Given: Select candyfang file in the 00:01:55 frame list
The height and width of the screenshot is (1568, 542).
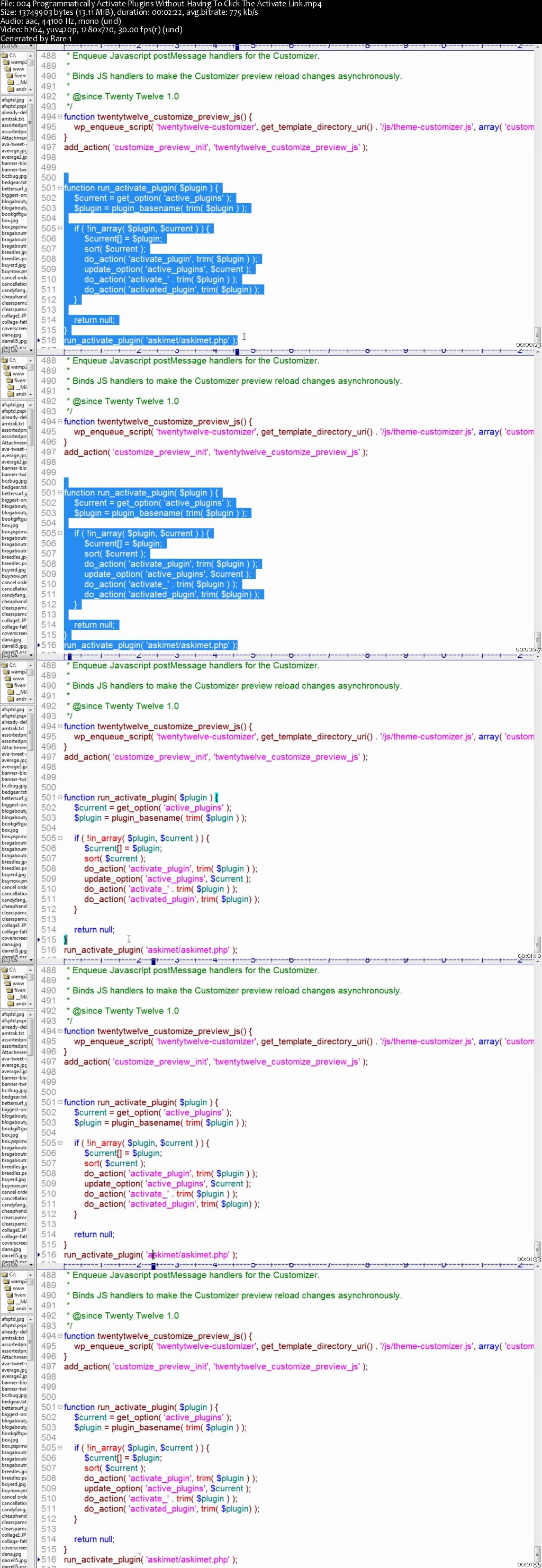Looking at the screenshot, I should click(14, 1510).
